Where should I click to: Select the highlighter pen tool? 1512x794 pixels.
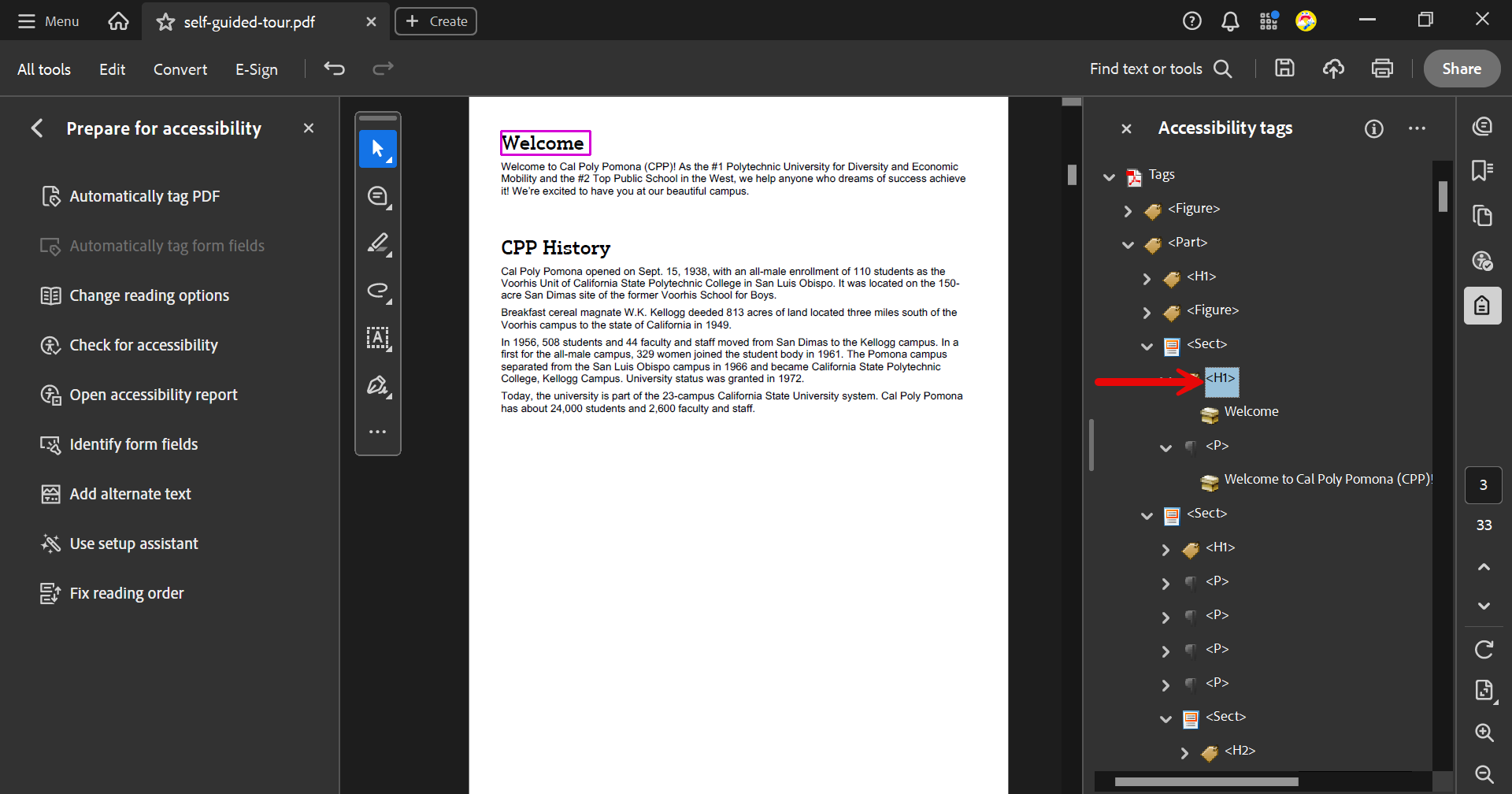pyautogui.click(x=377, y=243)
